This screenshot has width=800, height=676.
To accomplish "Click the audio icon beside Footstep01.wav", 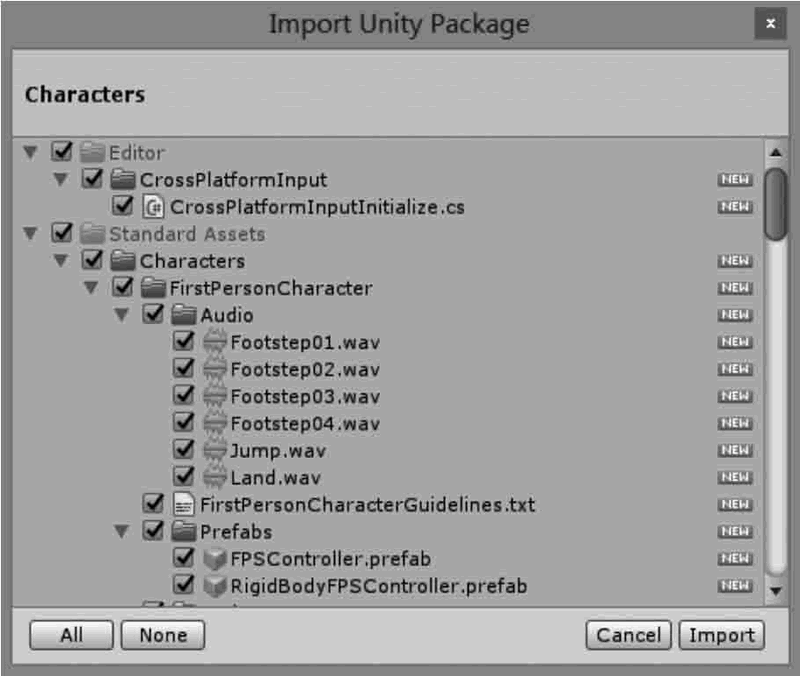I will click(x=216, y=342).
